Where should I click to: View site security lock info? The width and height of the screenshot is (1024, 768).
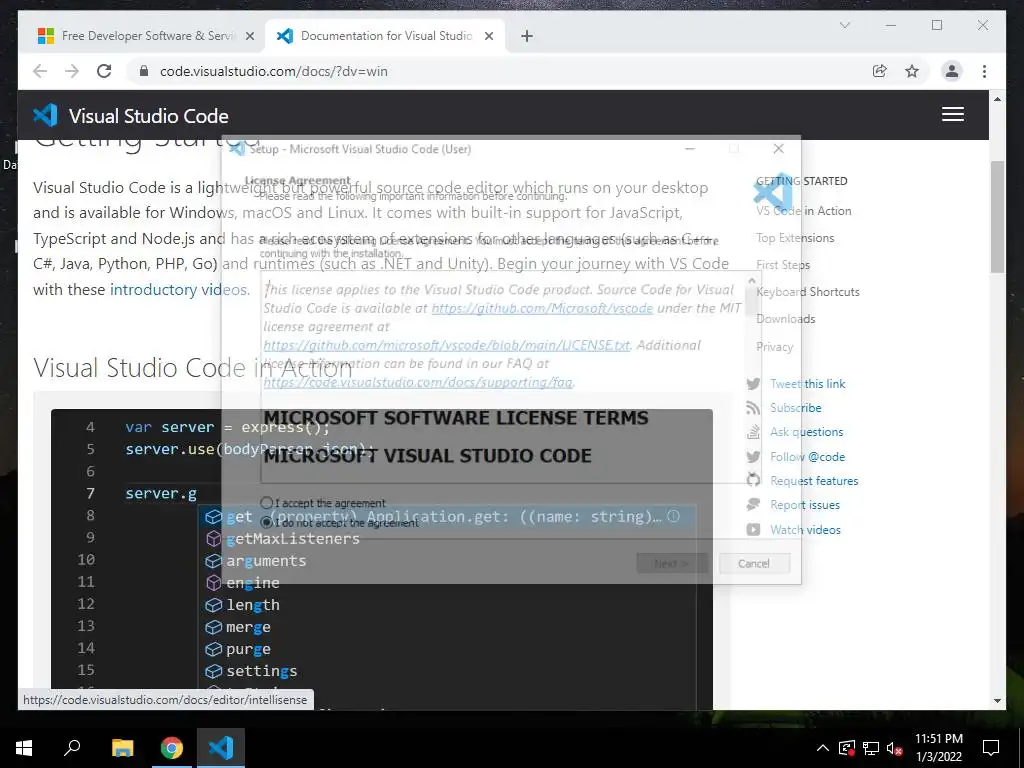coord(144,71)
